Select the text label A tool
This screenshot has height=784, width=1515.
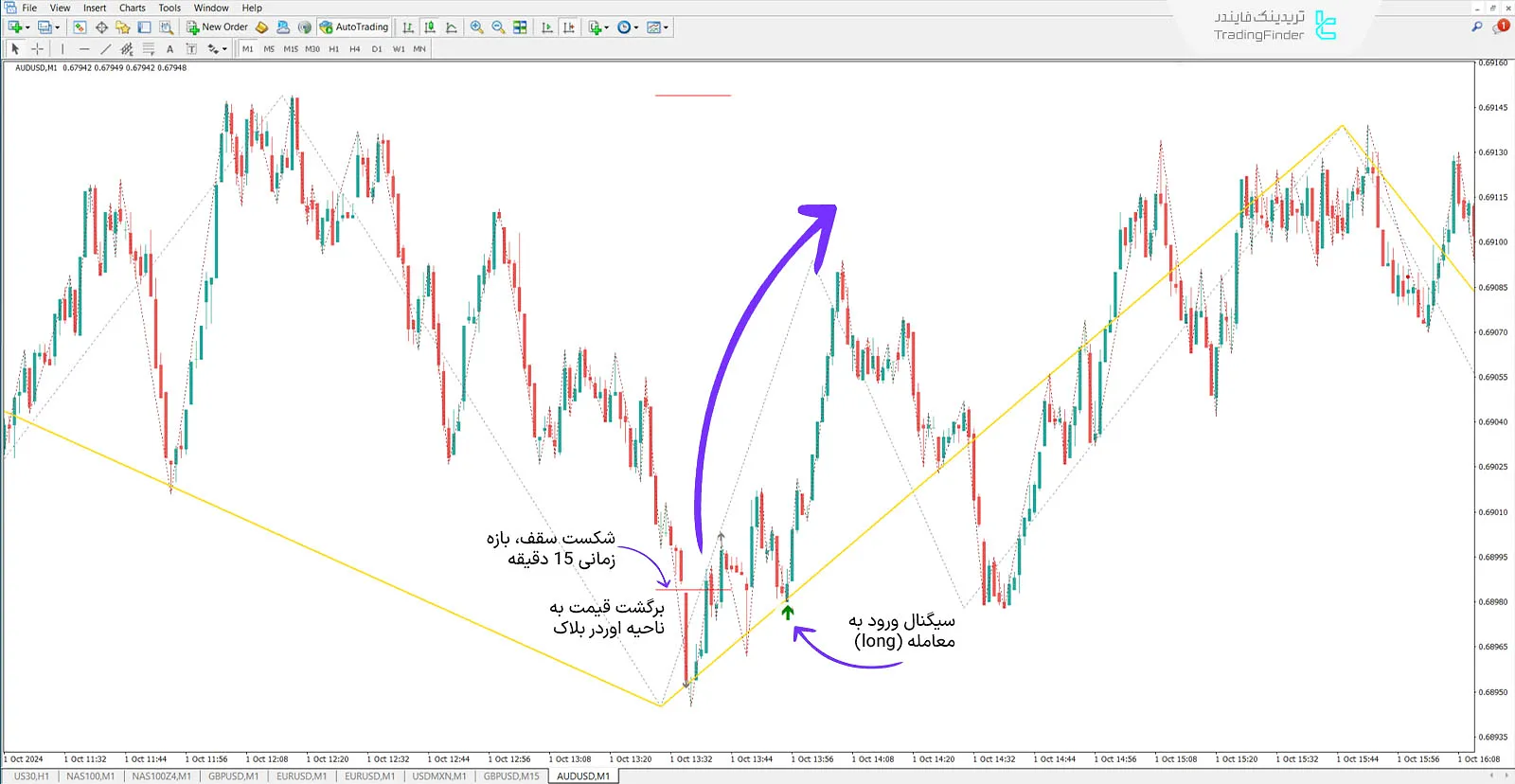pyautogui.click(x=169, y=48)
